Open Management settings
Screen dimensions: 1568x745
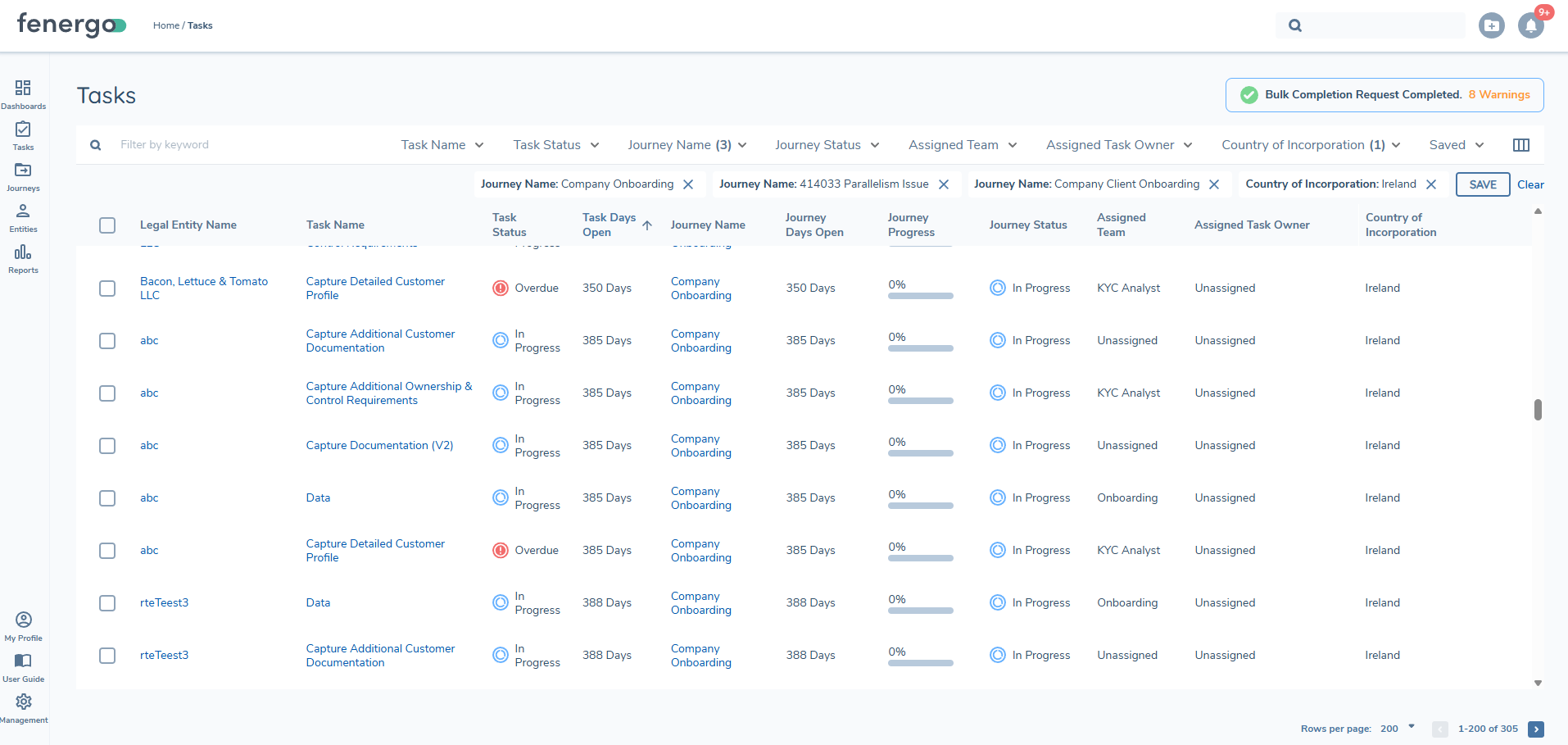point(24,705)
